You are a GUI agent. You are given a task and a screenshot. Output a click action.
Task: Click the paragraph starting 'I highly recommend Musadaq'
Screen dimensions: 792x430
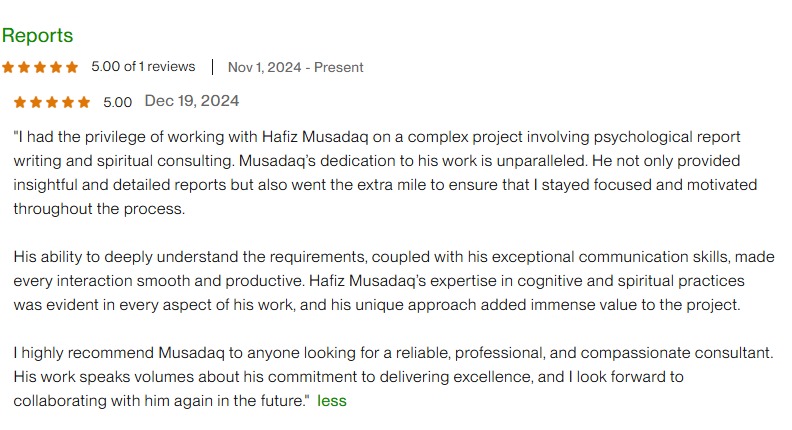pos(393,376)
